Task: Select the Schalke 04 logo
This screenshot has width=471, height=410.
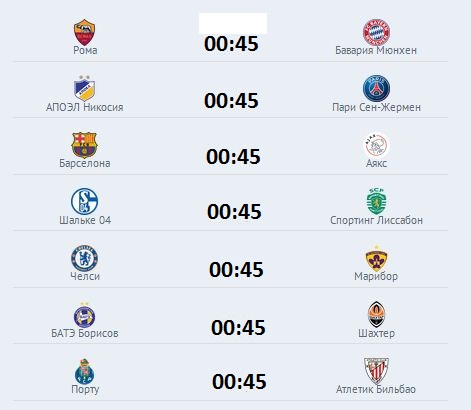Action: point(84,201)
